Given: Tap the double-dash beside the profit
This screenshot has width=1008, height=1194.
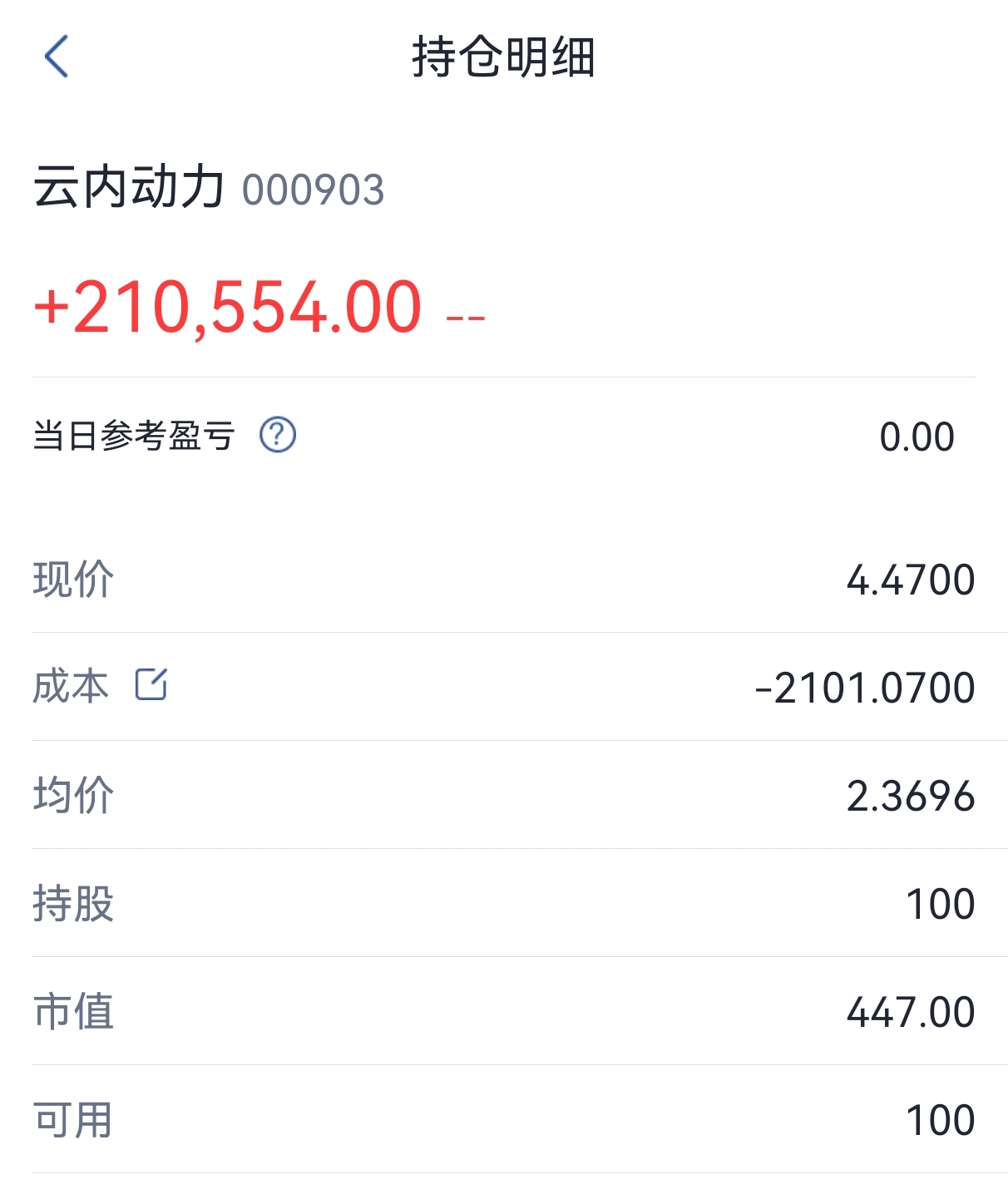Looking at the screenshot, I should (x=466, y=318).
